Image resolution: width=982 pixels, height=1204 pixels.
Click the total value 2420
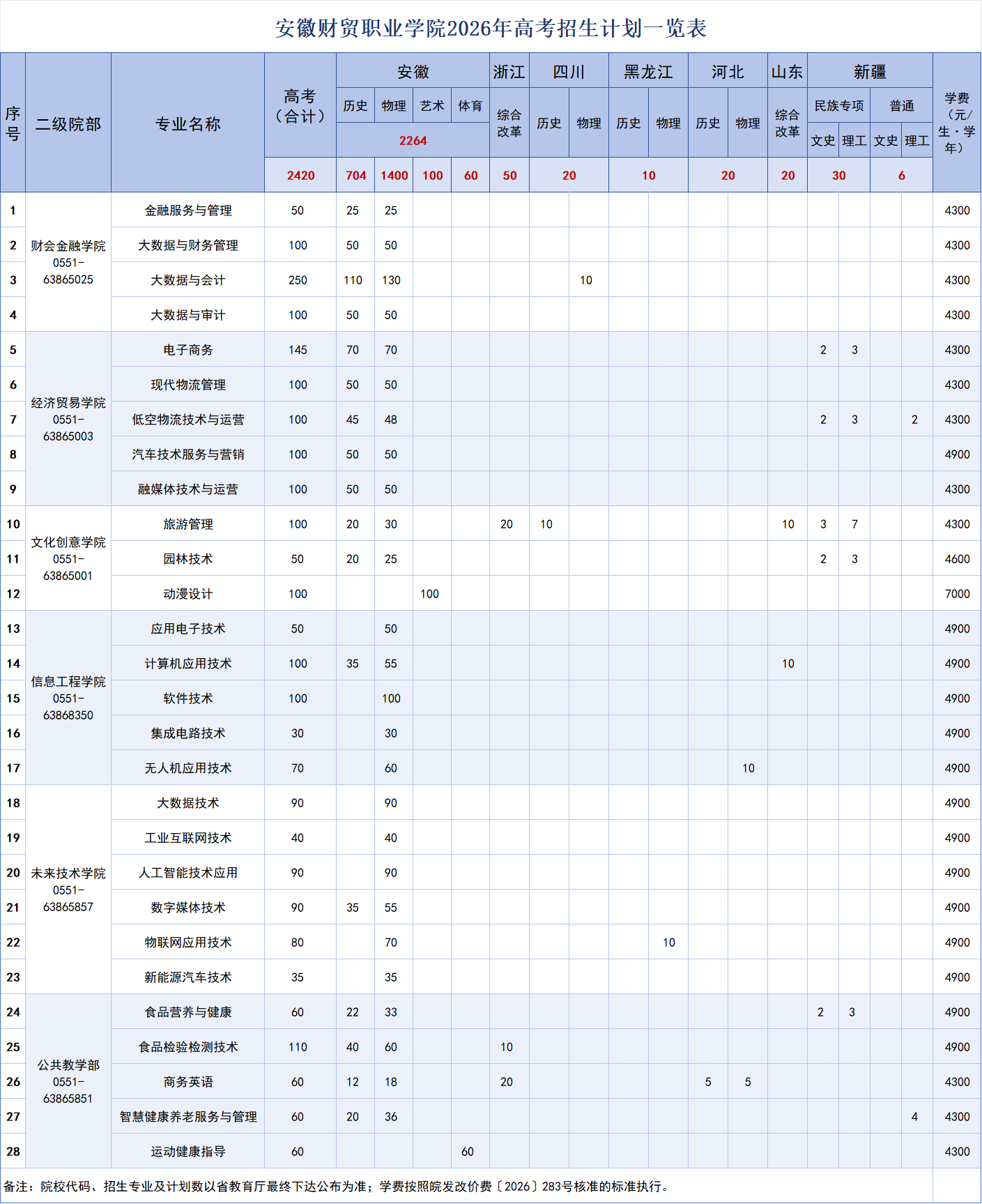(300, 175)
